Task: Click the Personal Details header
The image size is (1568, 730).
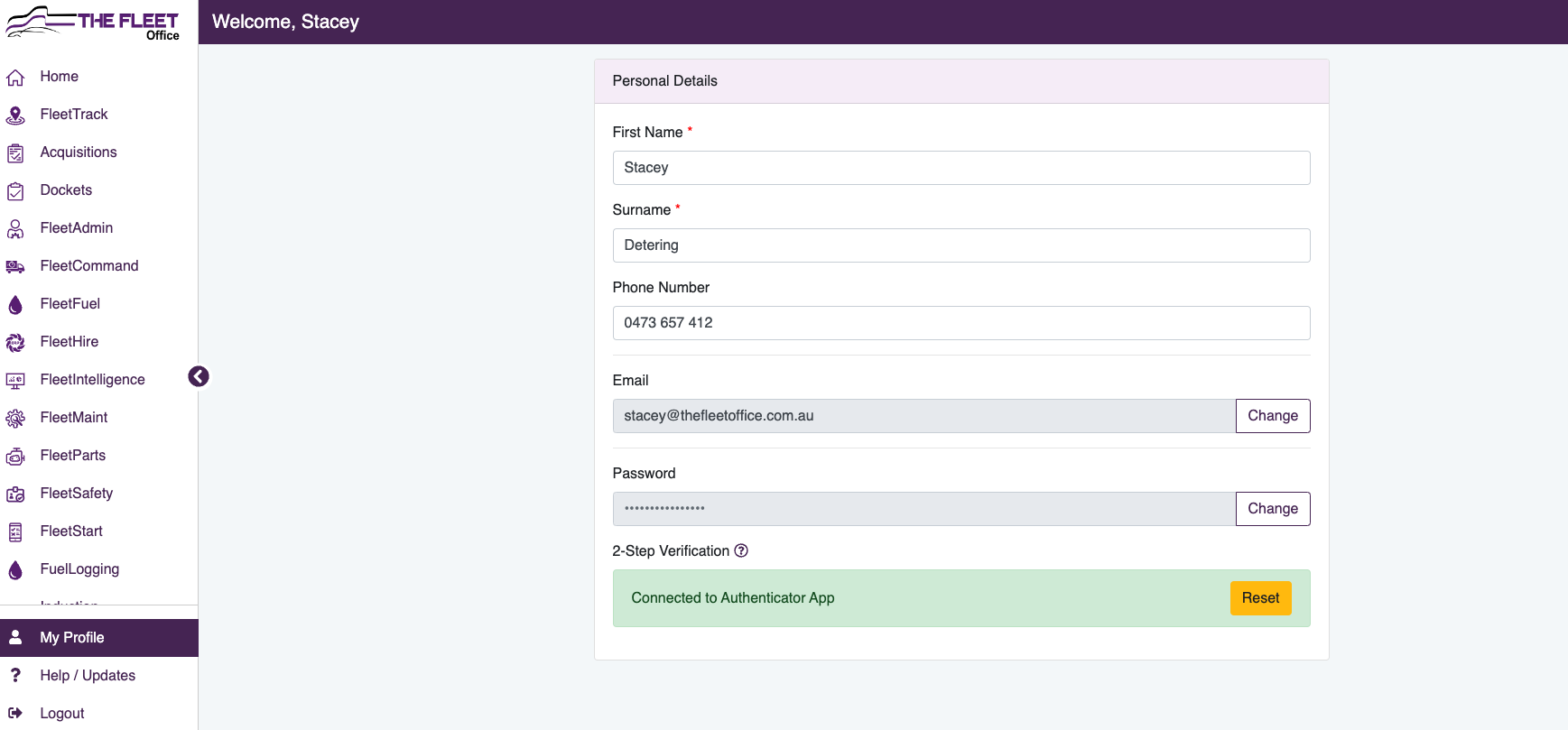Action: [961, 81]
